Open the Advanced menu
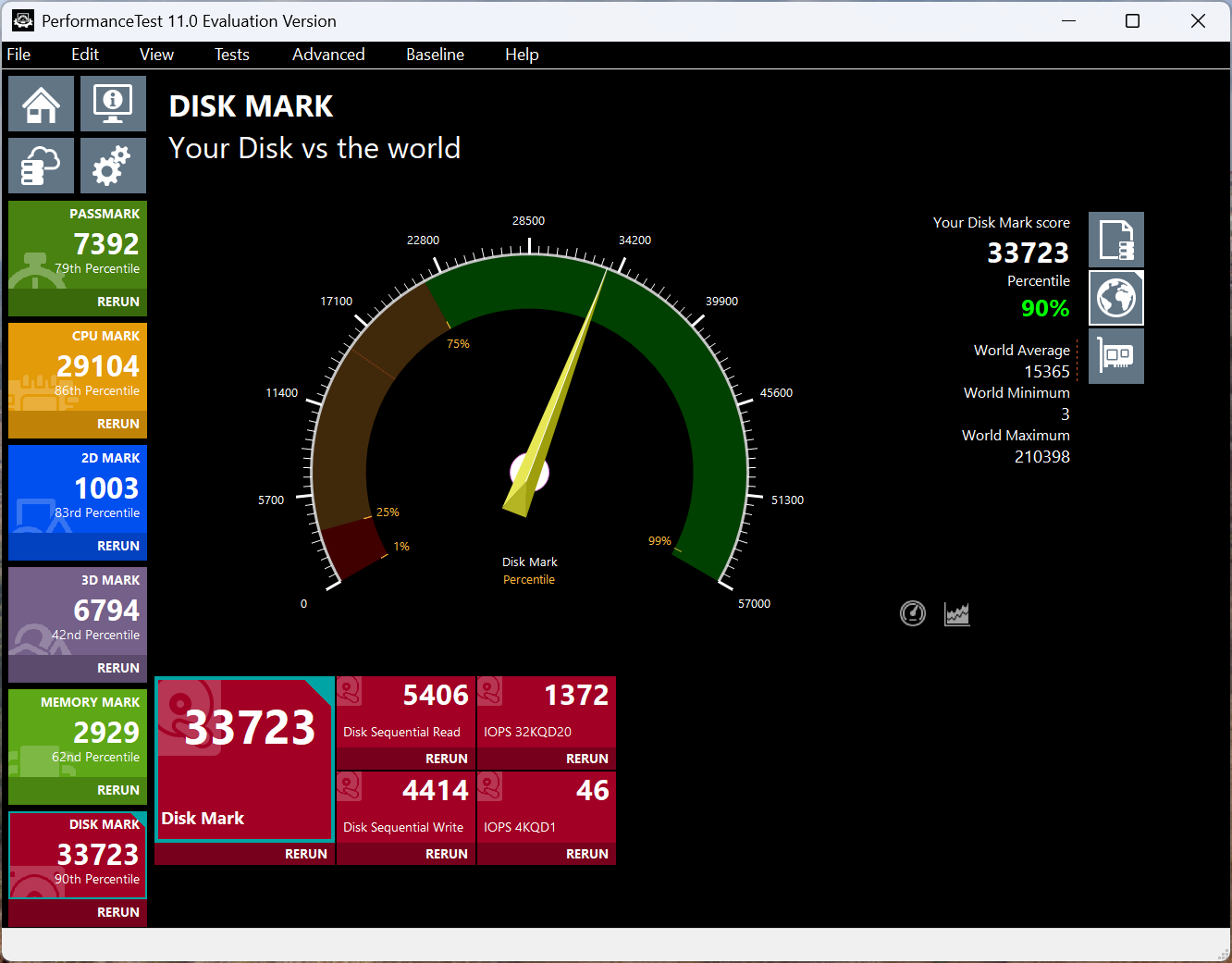The image size is (1232, 963). click(x=328, y=55)
